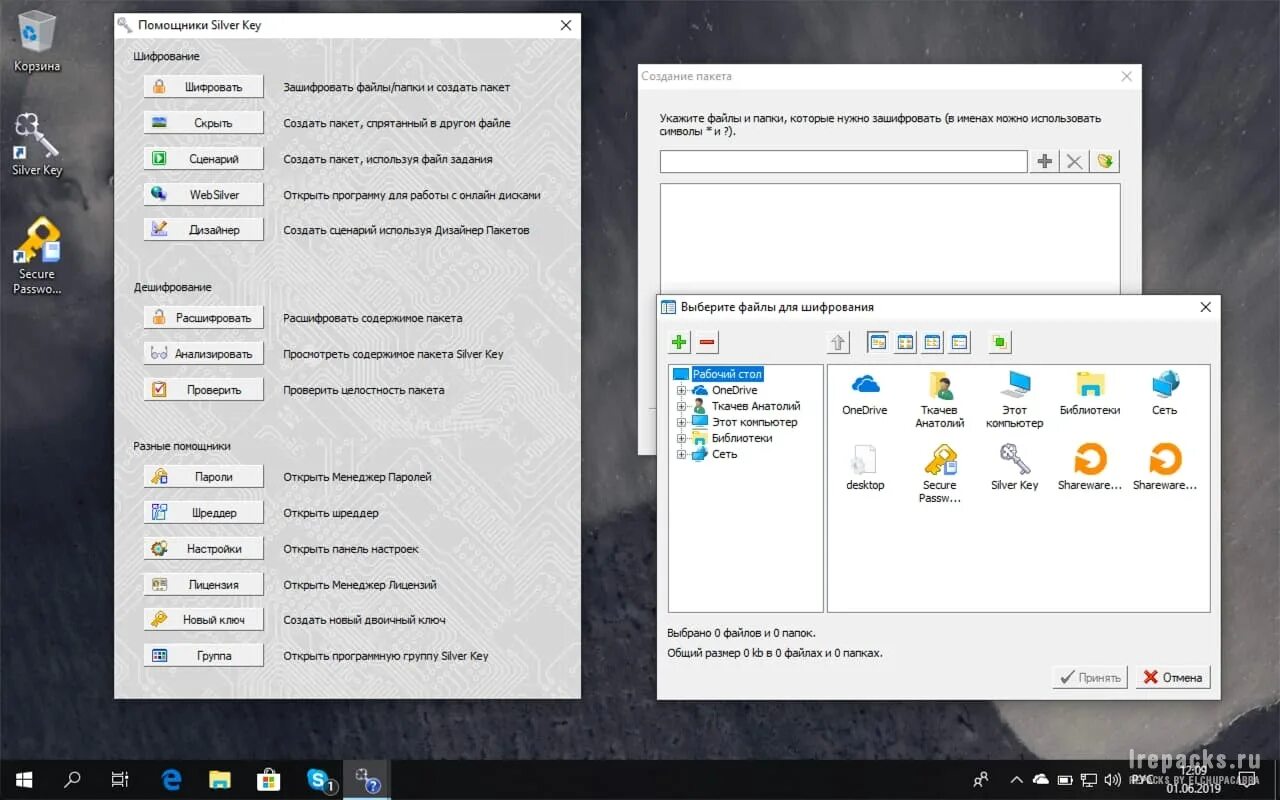Select Secure Passw... icon in file list
Image resolution: width=1280 pixels, height=800 pixels.
coord(940,474)
